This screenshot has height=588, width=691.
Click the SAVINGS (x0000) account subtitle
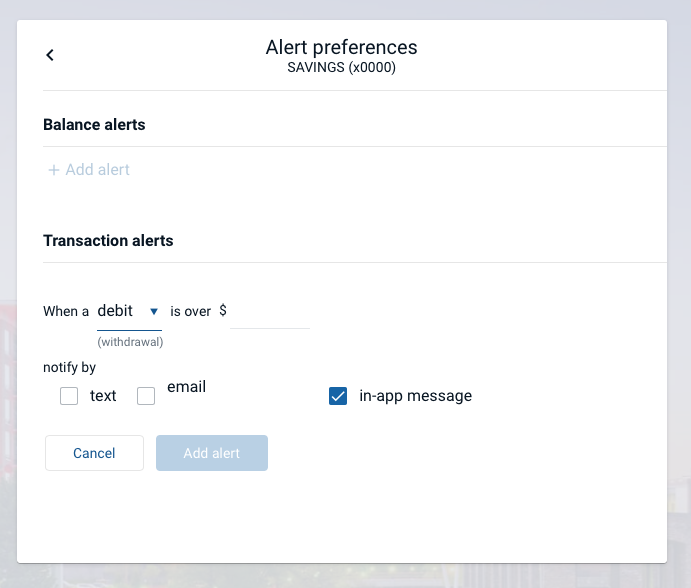[342, 67]
